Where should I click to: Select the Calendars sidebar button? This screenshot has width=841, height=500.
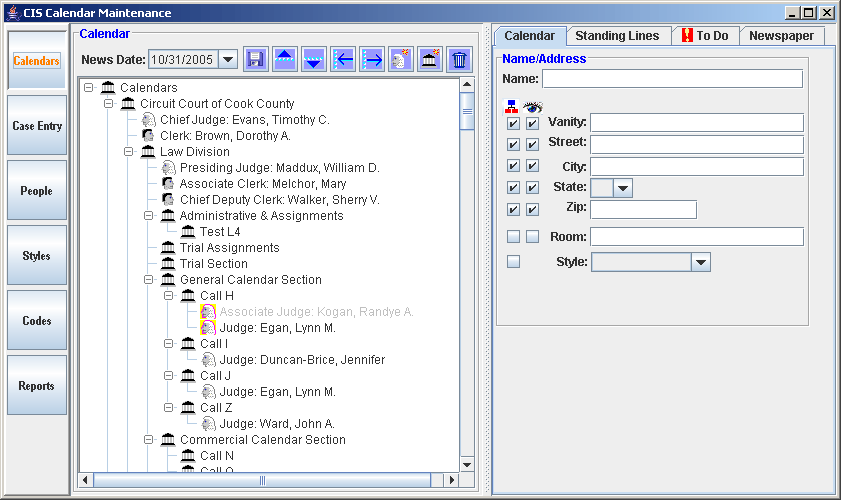pyautogui.click(x=37, y=61)
